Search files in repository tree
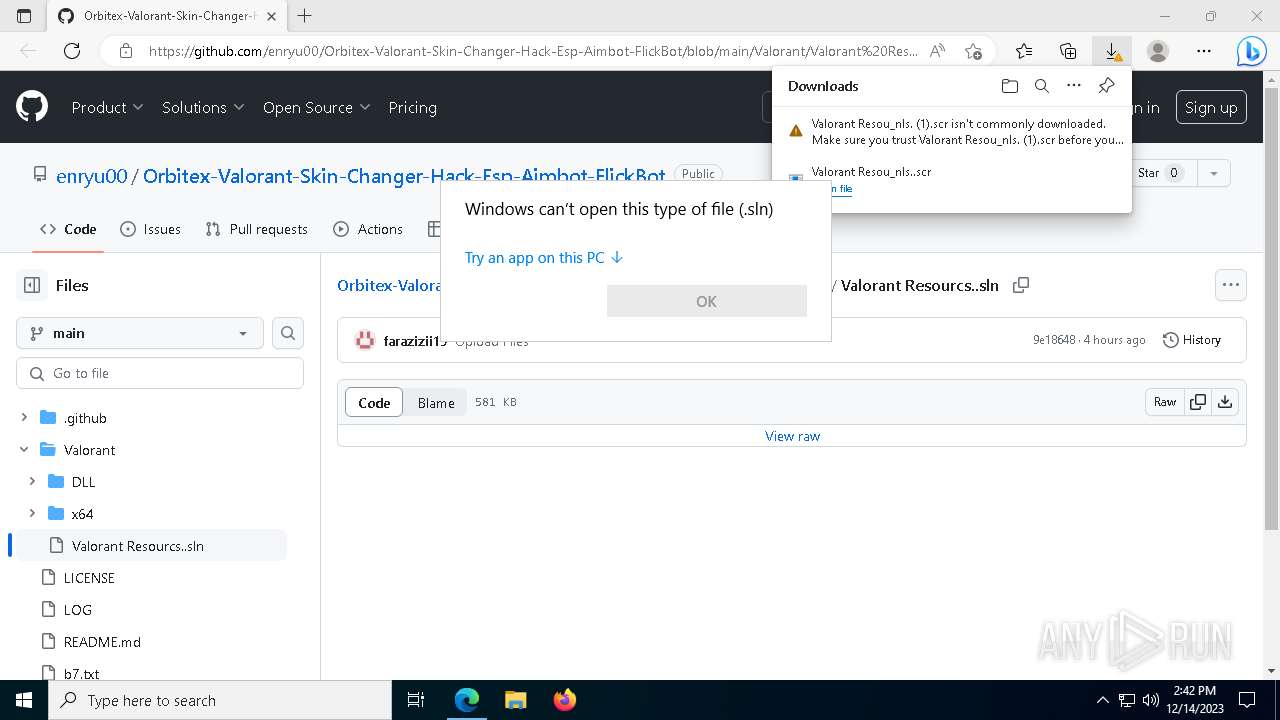 (288, 333)
